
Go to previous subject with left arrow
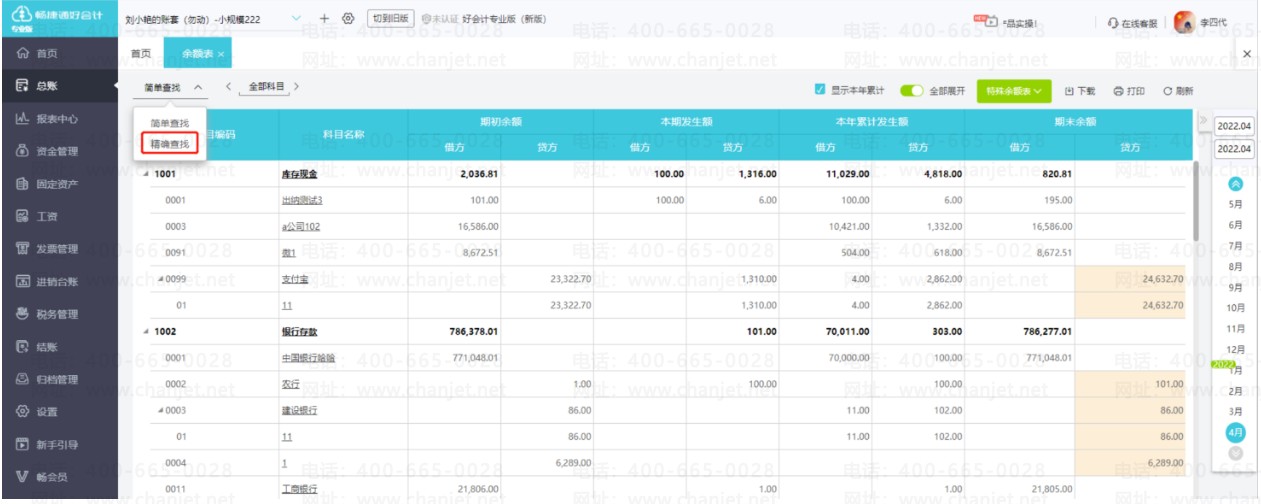coord(229,87)
